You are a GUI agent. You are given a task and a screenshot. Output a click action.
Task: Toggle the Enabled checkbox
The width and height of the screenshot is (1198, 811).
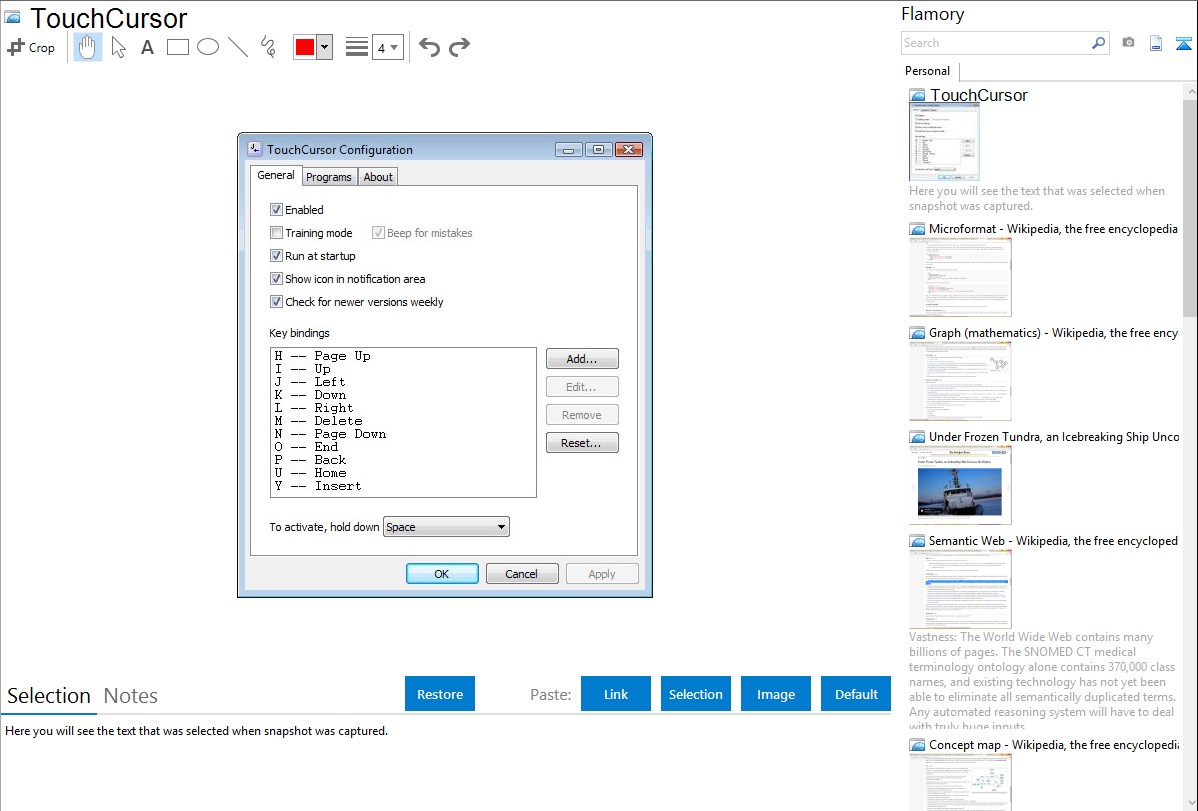coord(277,210)
